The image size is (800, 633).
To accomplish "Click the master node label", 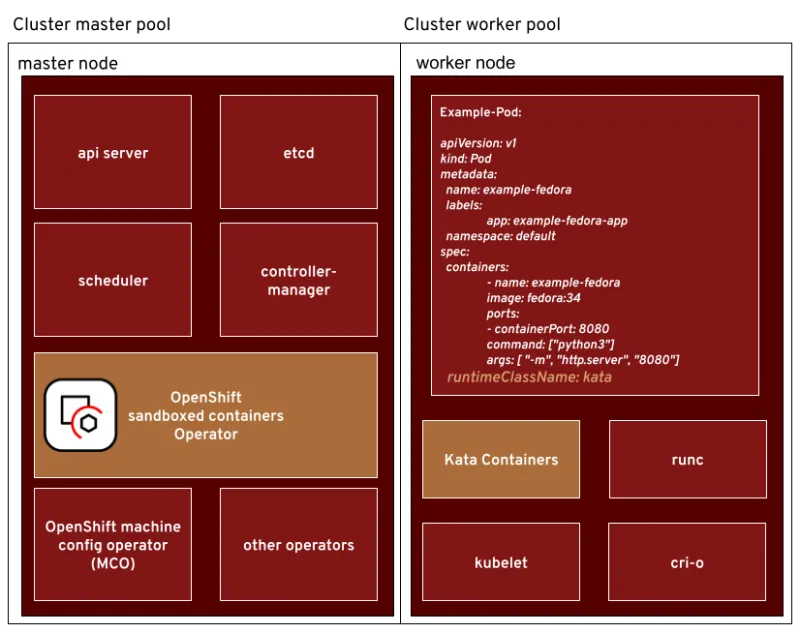I will [x=67, y=63].
